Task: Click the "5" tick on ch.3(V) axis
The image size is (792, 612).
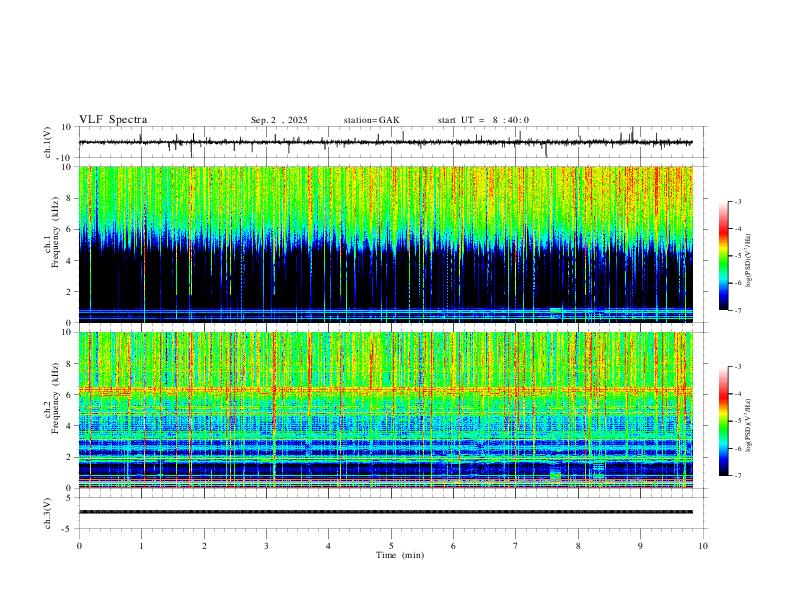Action: (x=69, y=498)
